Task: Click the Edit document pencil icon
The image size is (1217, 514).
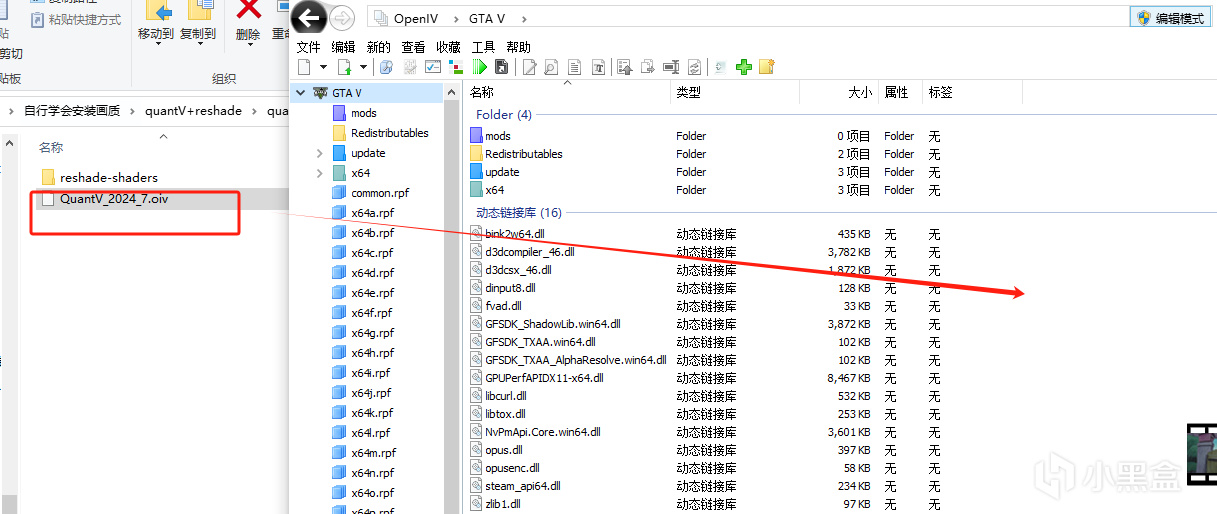Action: (529, 67)
